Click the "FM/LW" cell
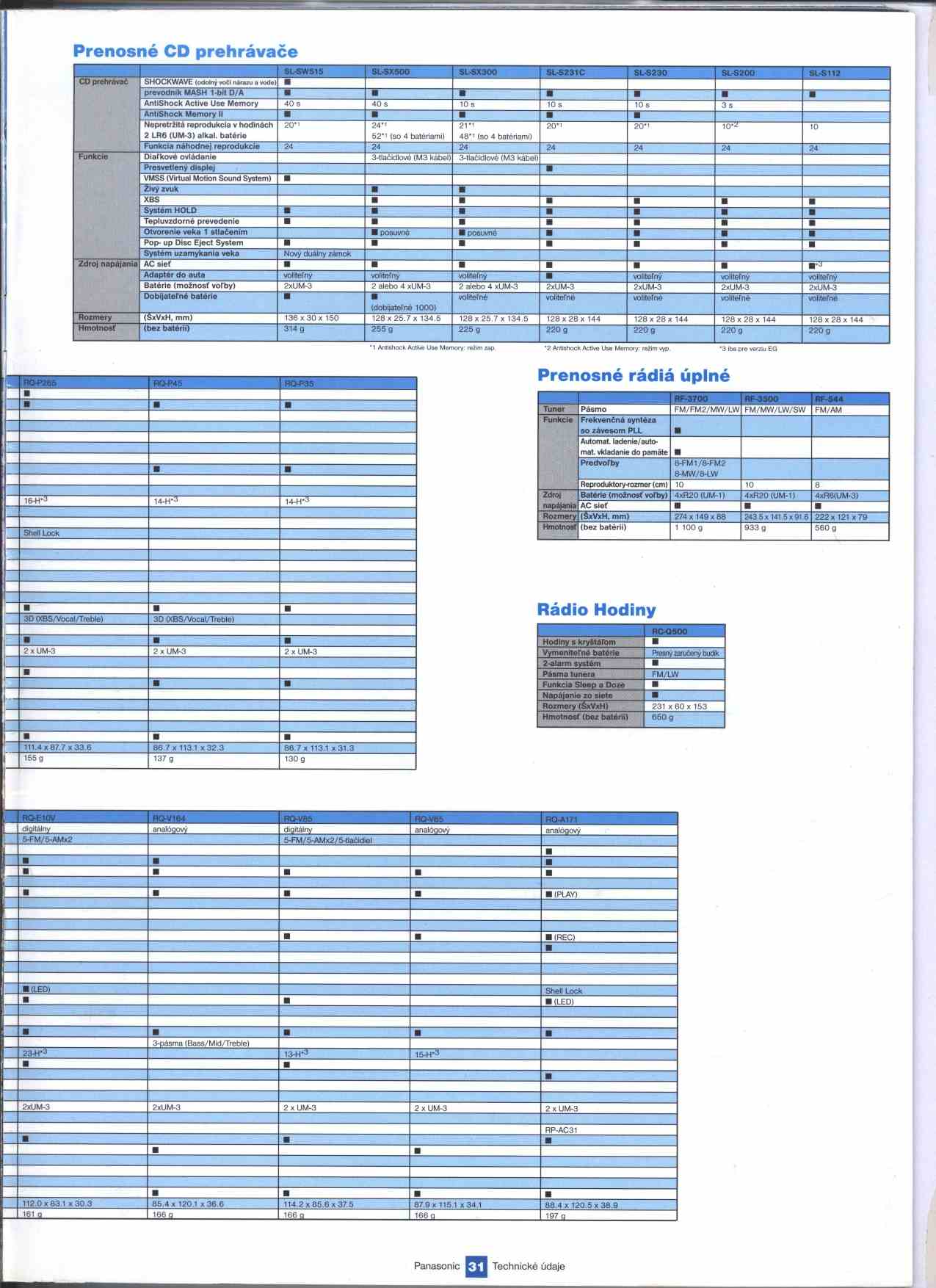This screenshot has height=1288, width=936. (x=665, y=674)
